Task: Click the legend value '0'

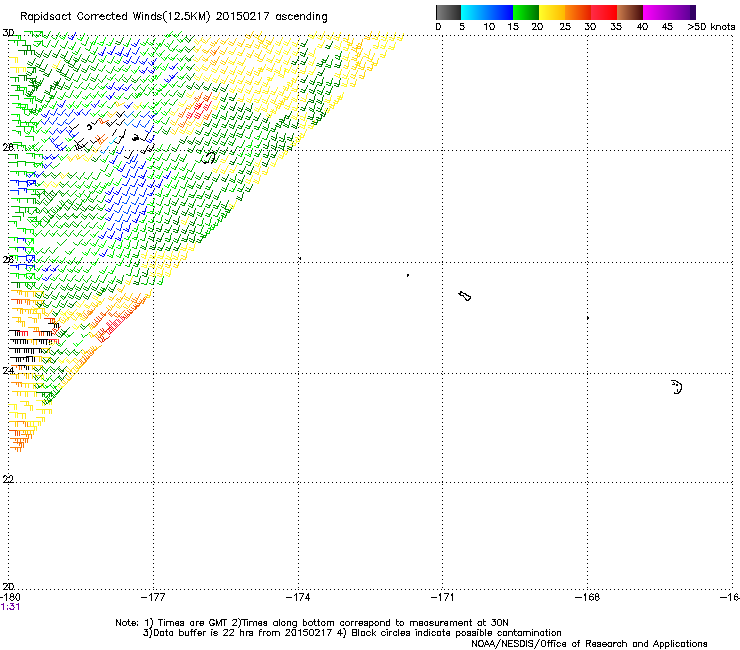Action: click(438, 27)
